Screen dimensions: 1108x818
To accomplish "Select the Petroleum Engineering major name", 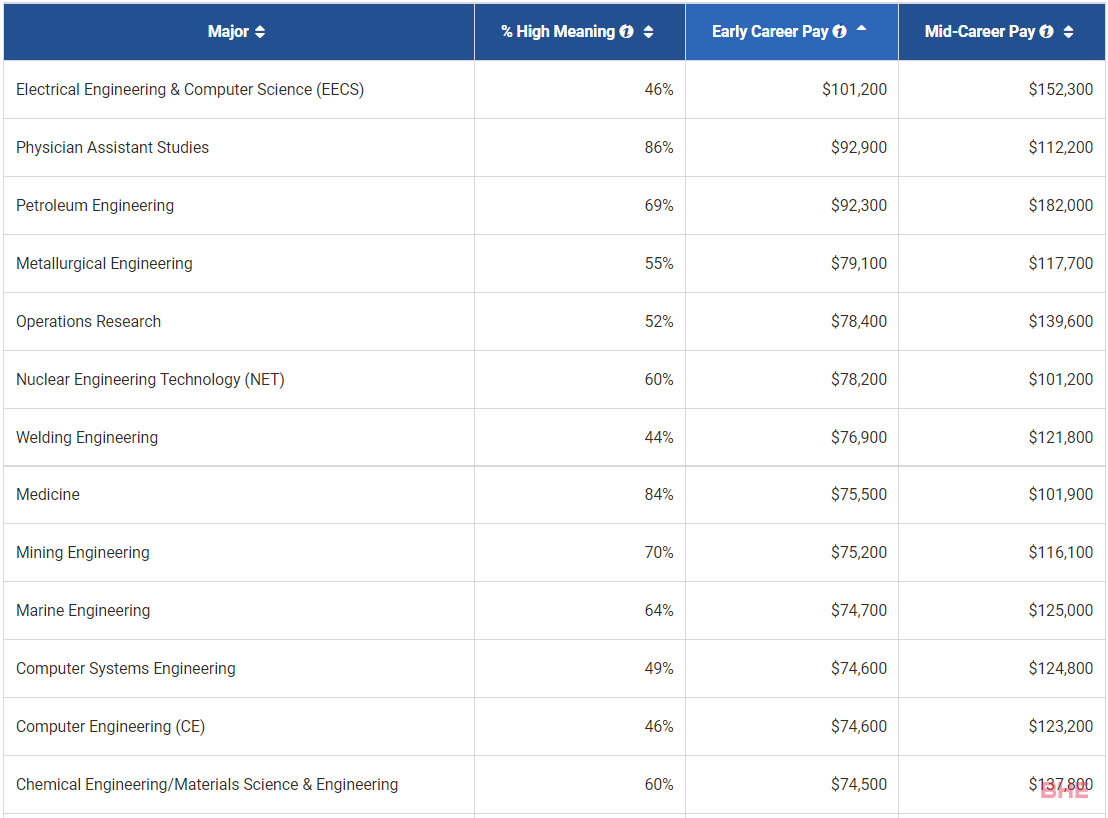I will tap(95, 206).
